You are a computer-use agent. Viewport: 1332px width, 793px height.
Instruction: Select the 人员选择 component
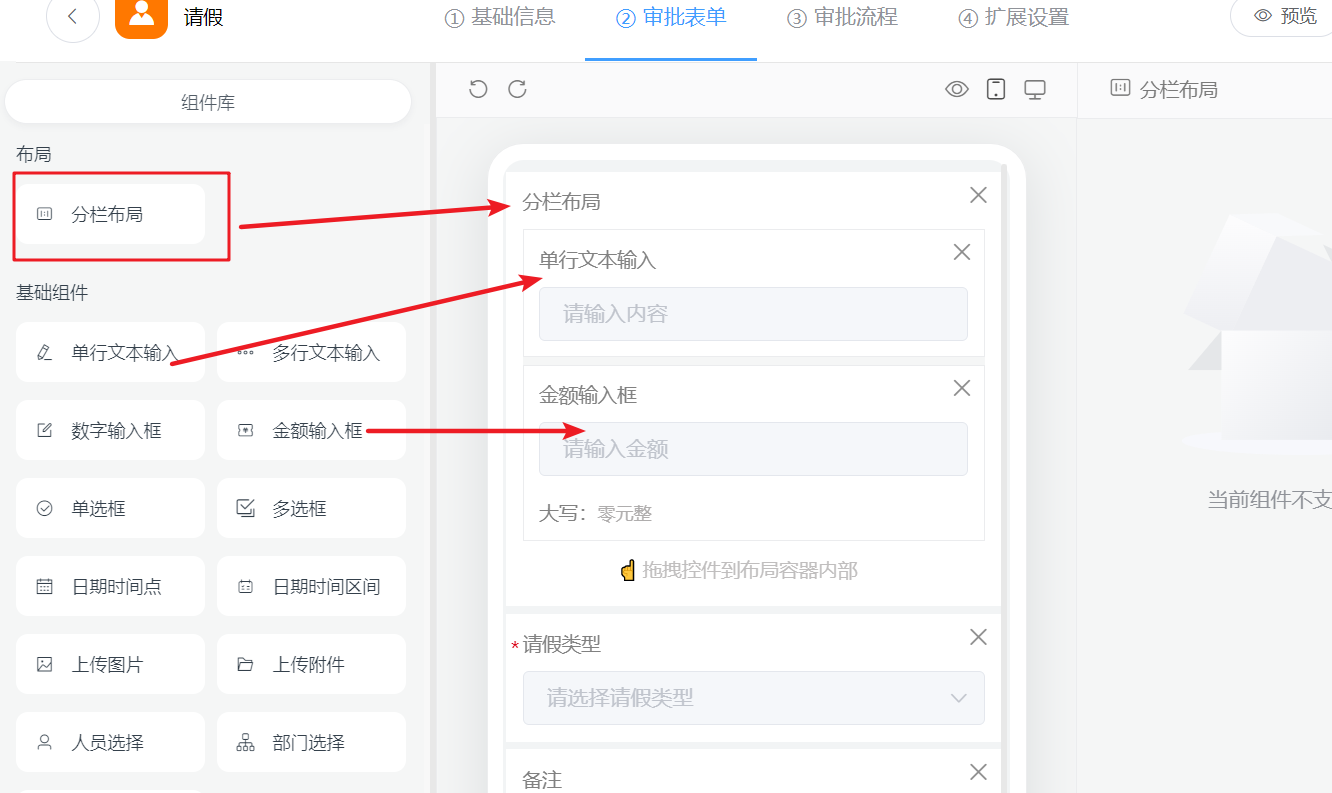point(110,742)
